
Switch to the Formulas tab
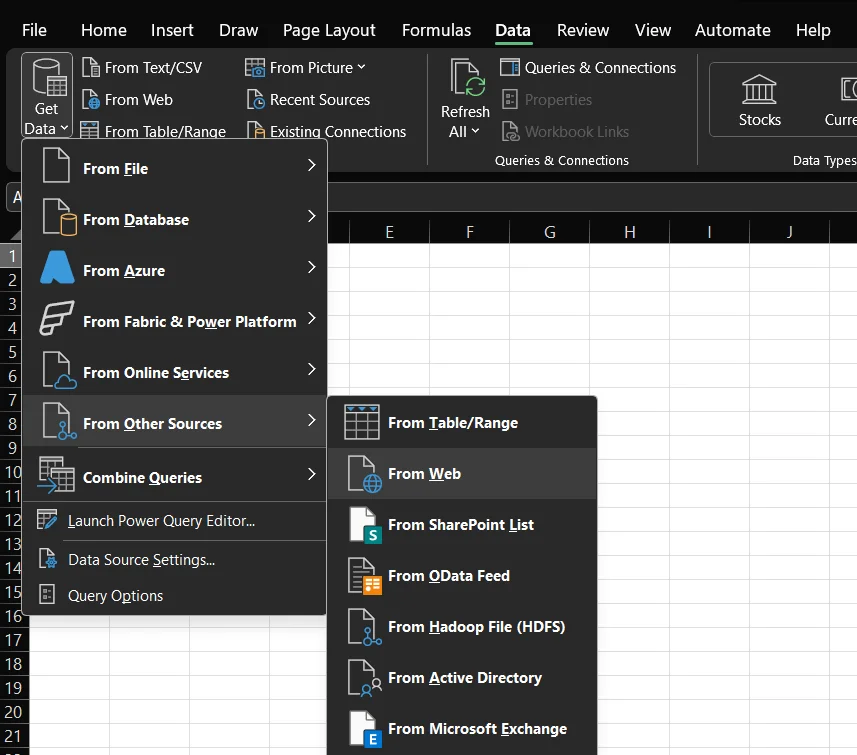coord(436,30)
